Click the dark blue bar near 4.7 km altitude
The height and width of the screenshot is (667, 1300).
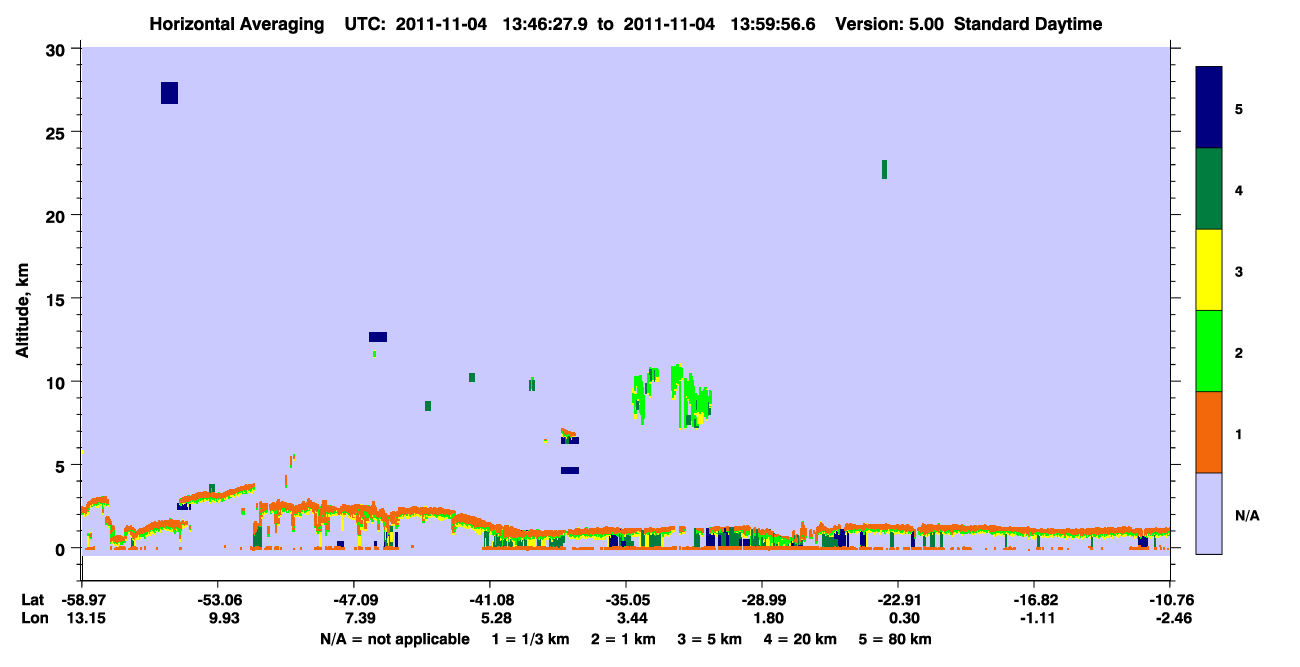(x=570, y=470)
